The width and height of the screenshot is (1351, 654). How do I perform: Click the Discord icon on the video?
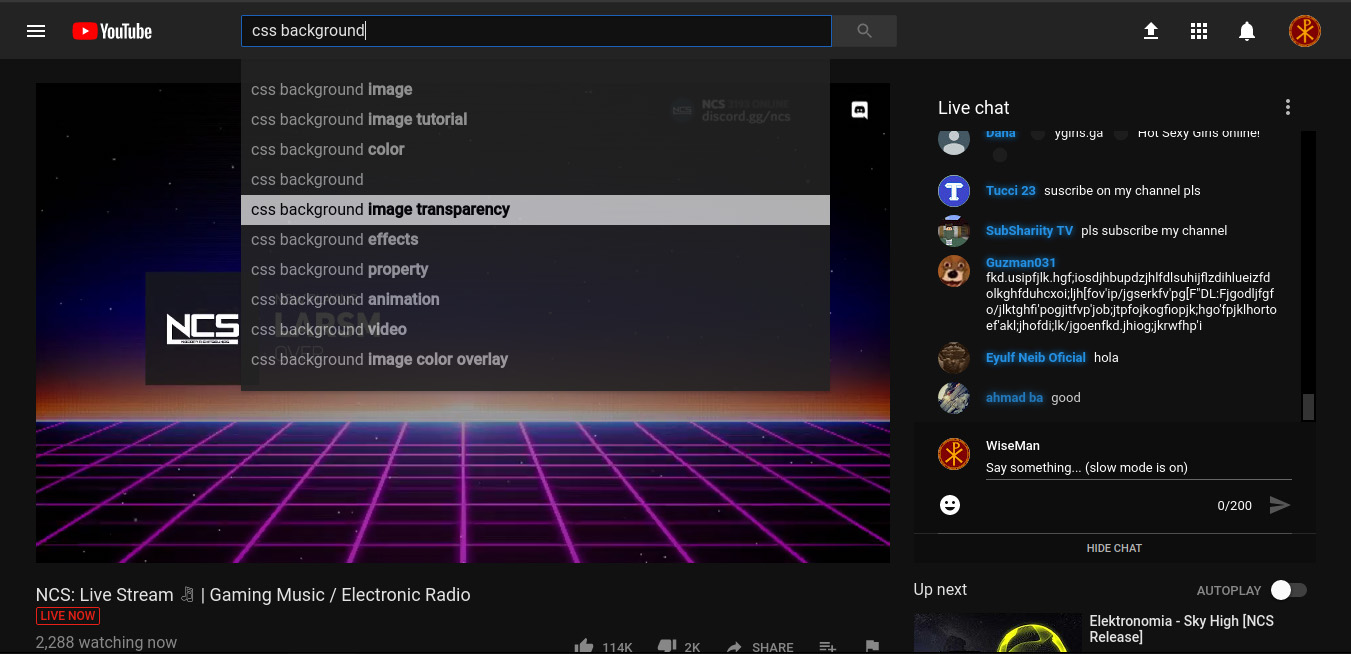pyautogui.click(x=859, y=111)
